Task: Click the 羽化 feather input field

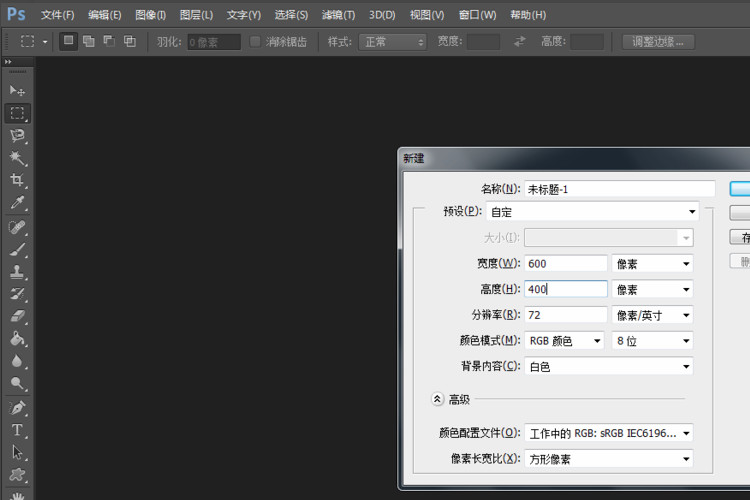Action: click(214, 42)
